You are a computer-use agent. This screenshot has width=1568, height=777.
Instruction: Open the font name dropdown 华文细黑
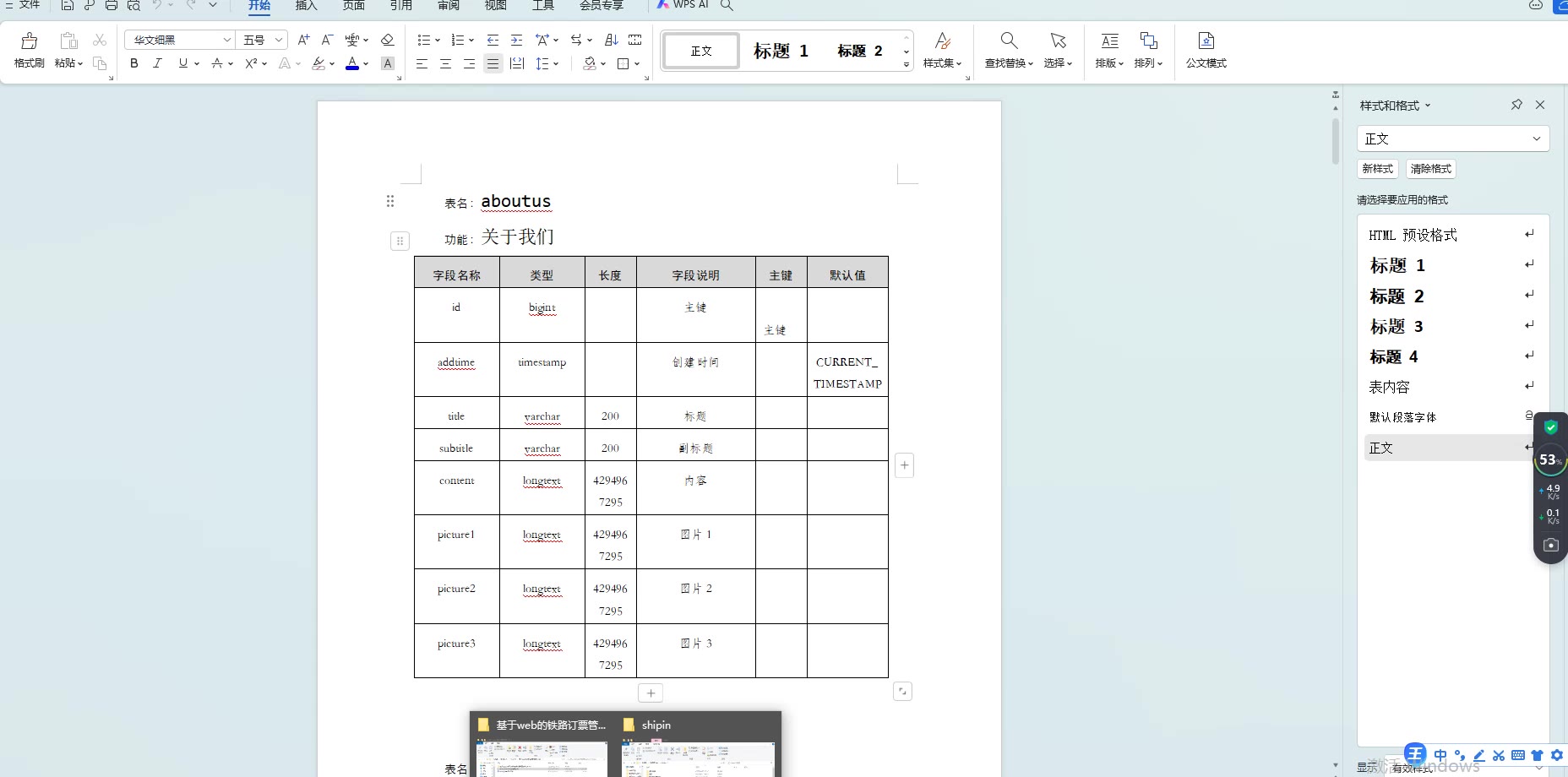[226, 40]
